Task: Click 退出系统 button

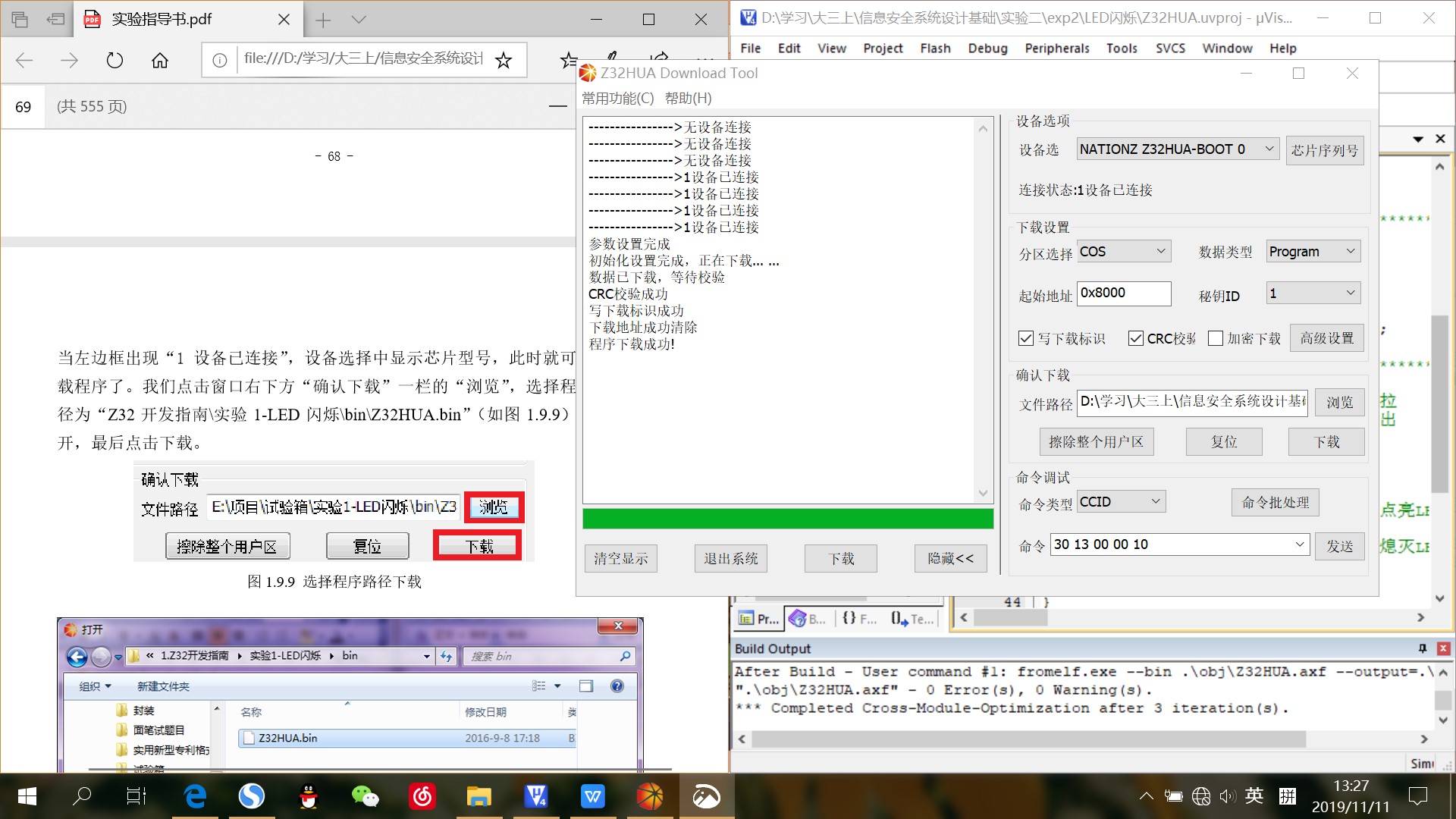Action: click(731, 559)
